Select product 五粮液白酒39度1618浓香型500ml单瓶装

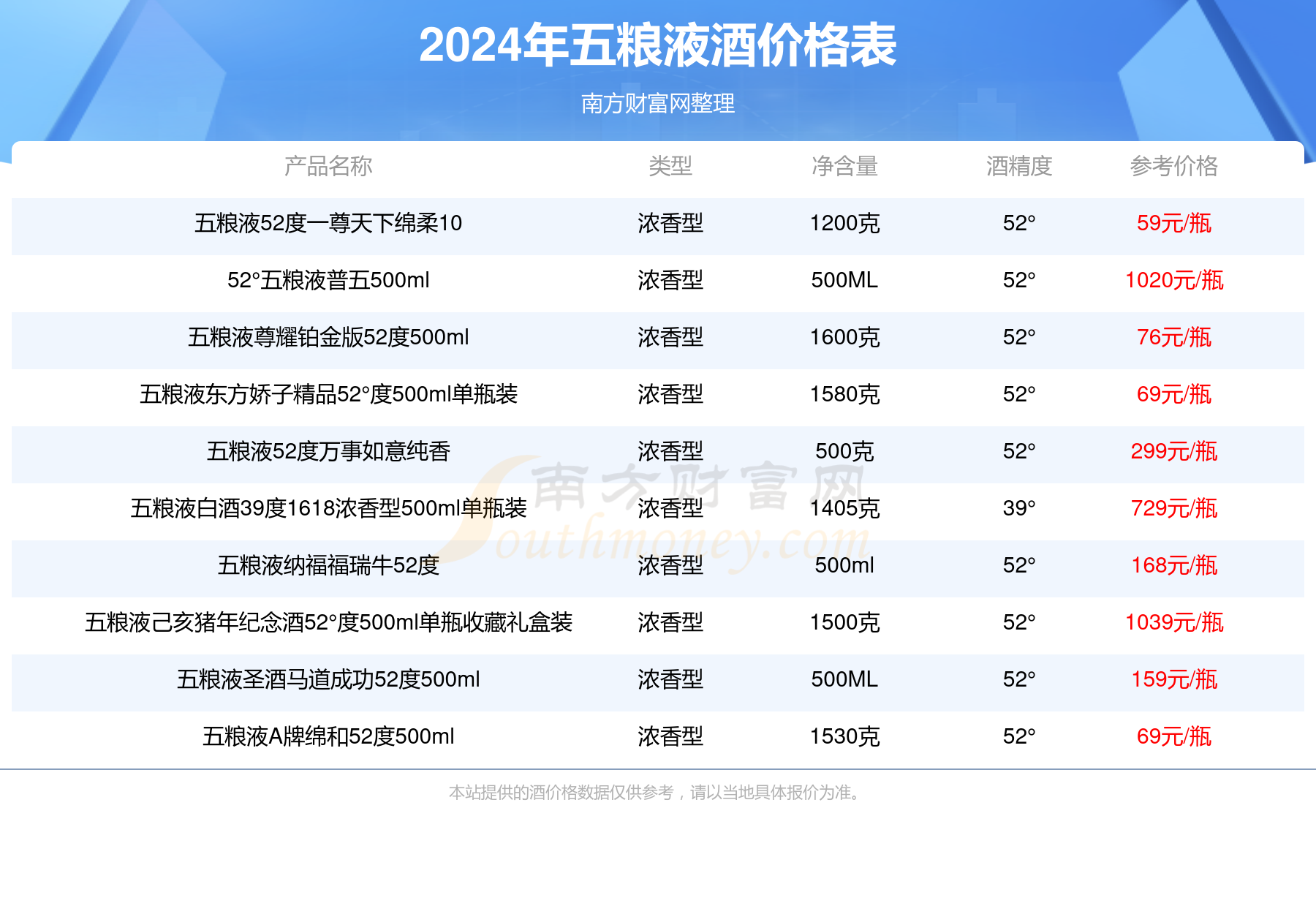(328, 508)
